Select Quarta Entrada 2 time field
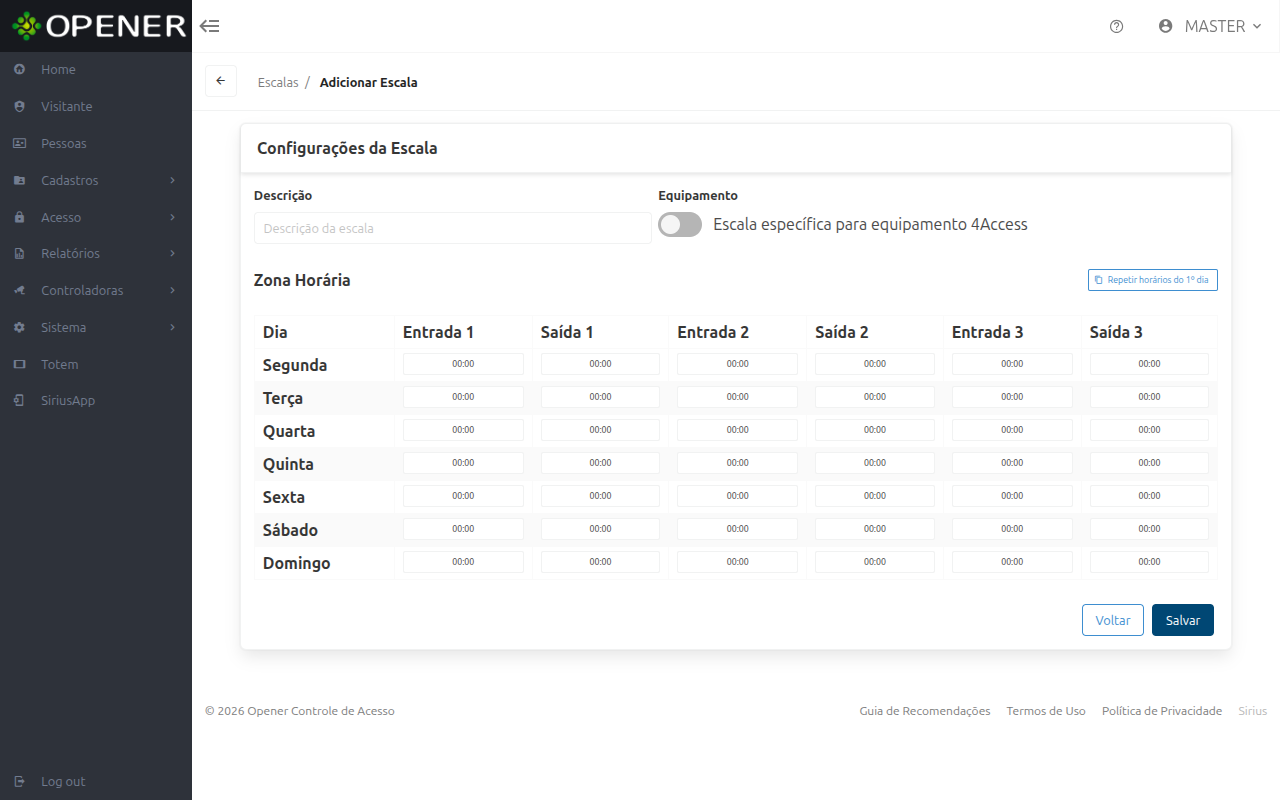 click(x=737, y=430)
